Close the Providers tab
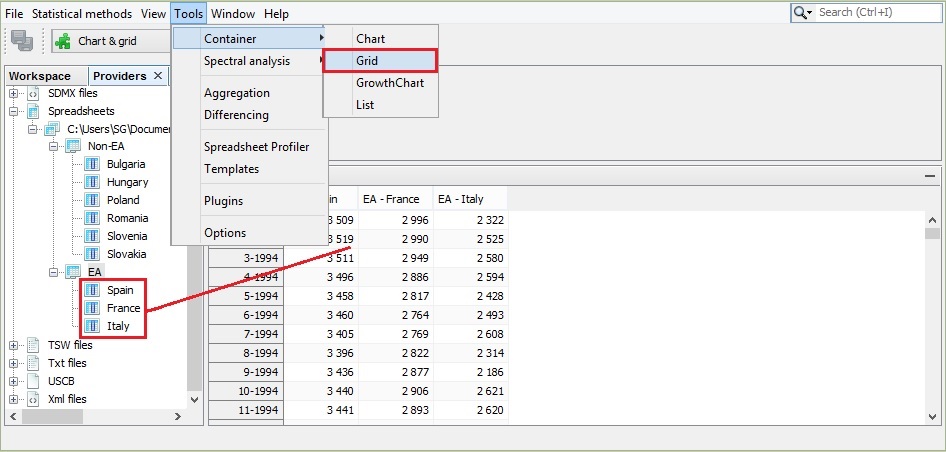This screenshot has height=452, width=946. 157,76
